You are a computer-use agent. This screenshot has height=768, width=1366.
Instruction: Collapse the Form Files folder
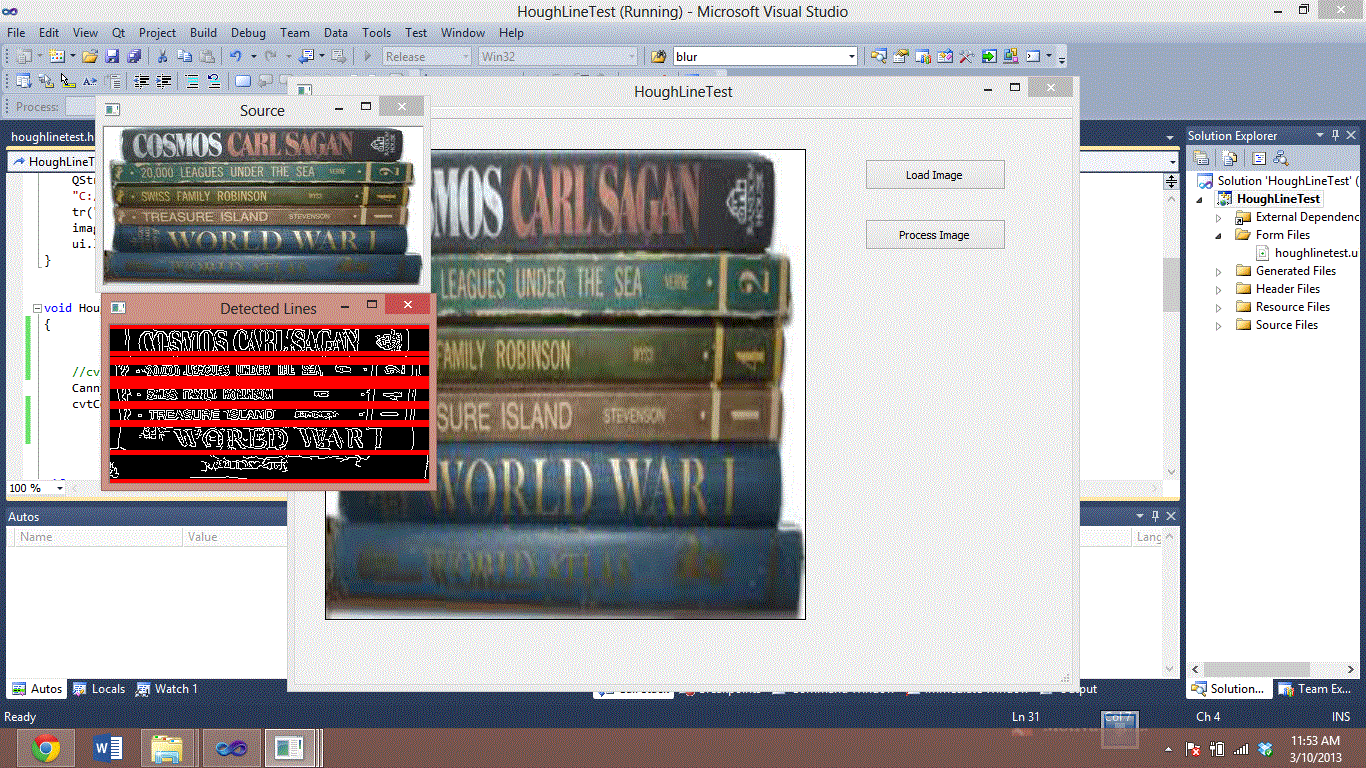click(1218, 235)
